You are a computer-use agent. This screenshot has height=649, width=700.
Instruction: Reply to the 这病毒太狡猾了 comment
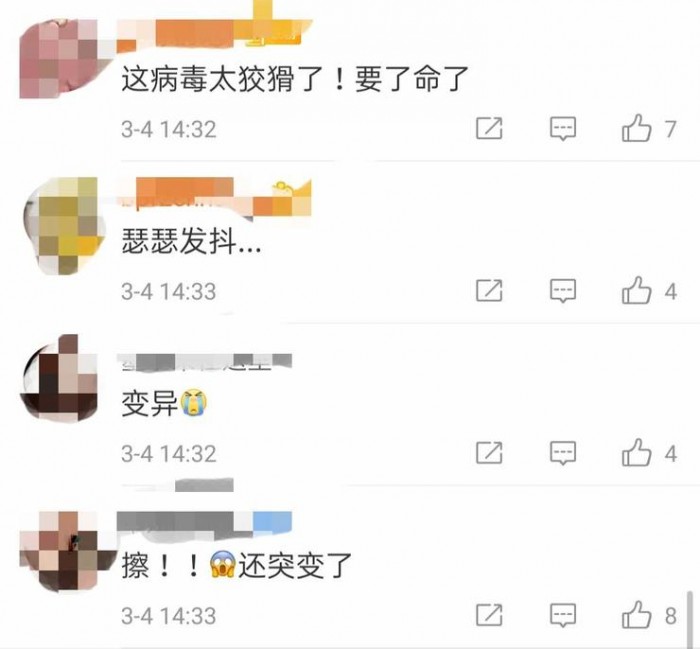562,129
